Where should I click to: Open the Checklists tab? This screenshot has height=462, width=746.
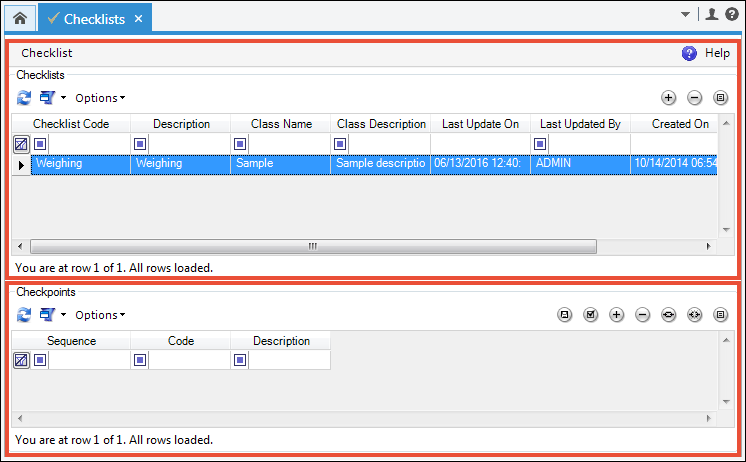click(x=94, y=19)
